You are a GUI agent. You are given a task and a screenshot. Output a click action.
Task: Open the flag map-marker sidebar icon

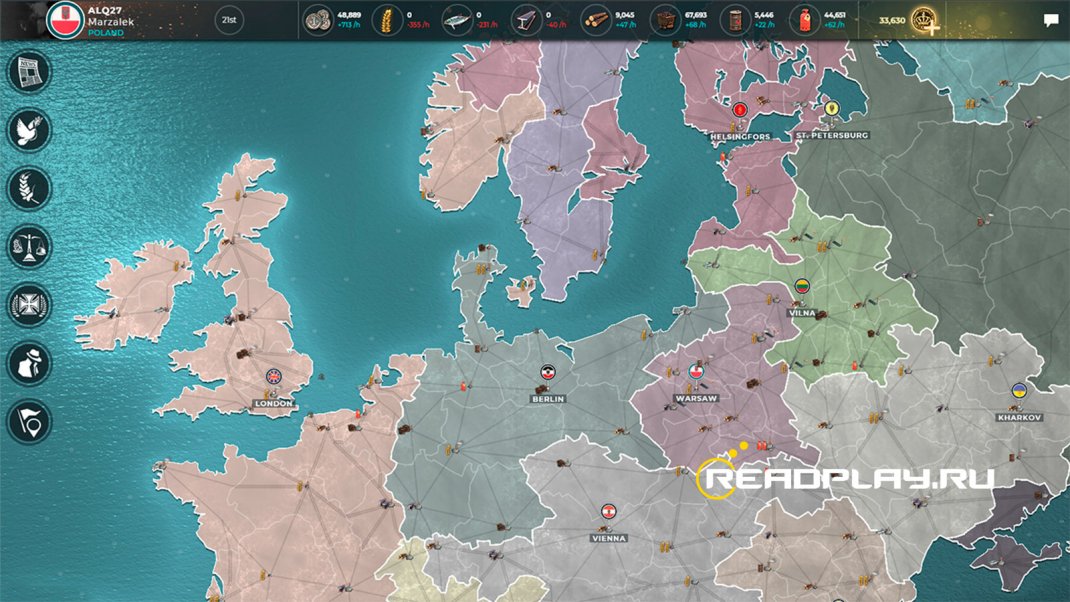click(x=29, y=422)
